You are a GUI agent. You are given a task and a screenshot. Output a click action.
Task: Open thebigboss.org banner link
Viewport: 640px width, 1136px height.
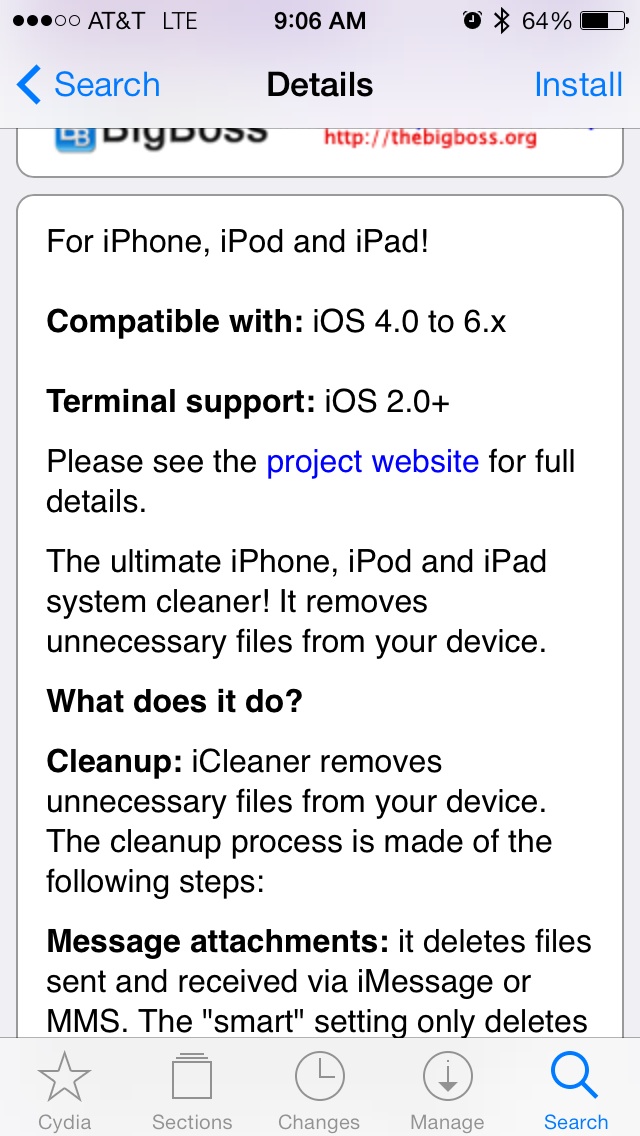(x=431, y=138)
